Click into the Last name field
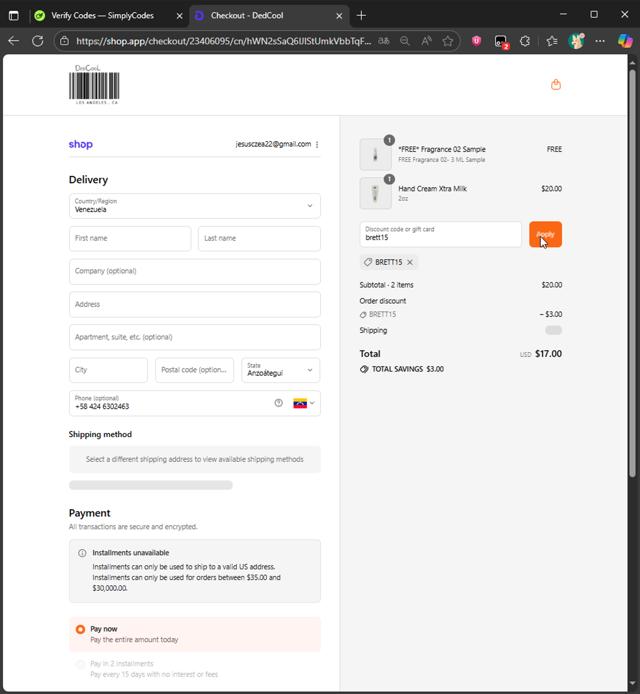 (x=259, y=239)
